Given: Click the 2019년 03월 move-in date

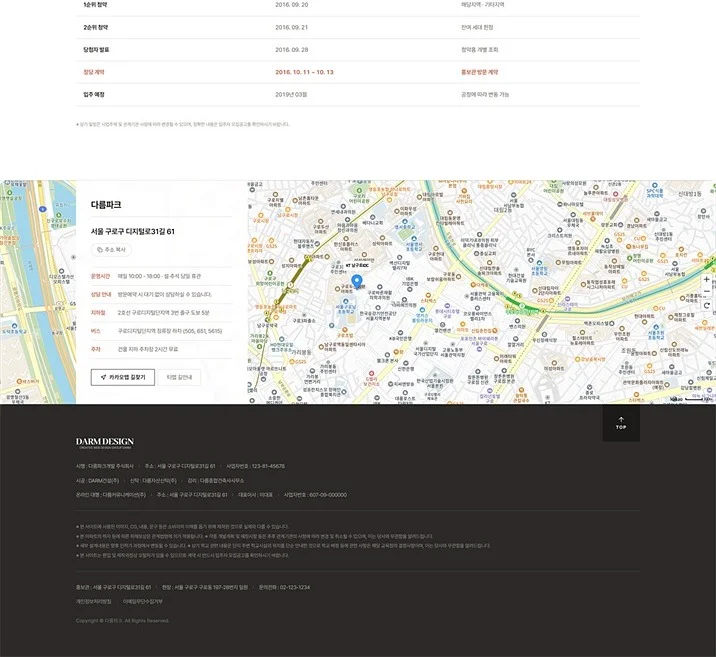Looking at the screenshot, I should pyautogui.click(x=291, y=95).
